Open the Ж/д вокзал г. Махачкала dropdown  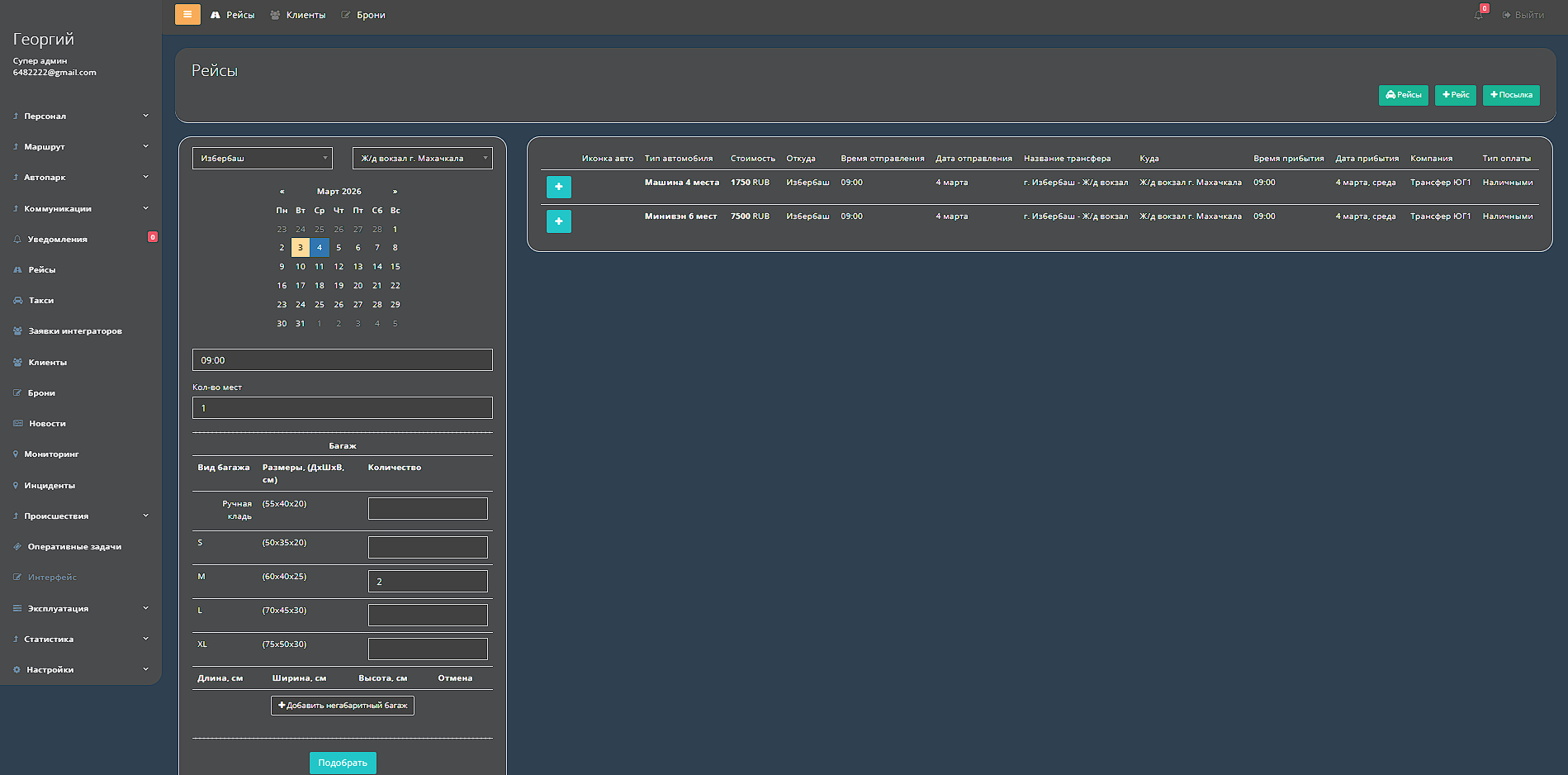[422, 158]
